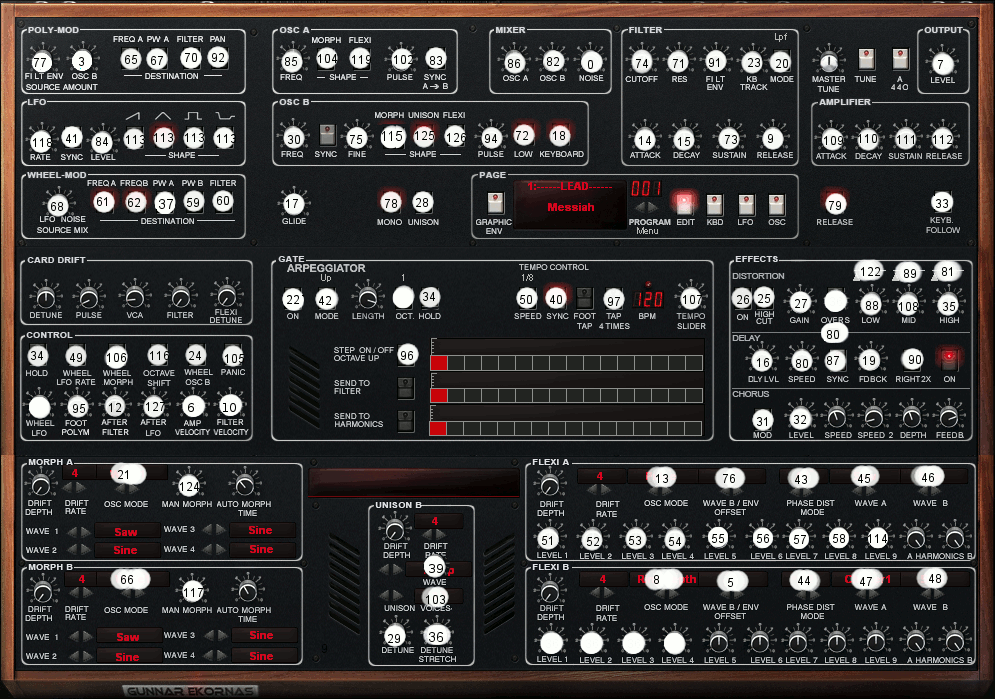Click the Panic button in Control
995x700 pixels.
233,357
